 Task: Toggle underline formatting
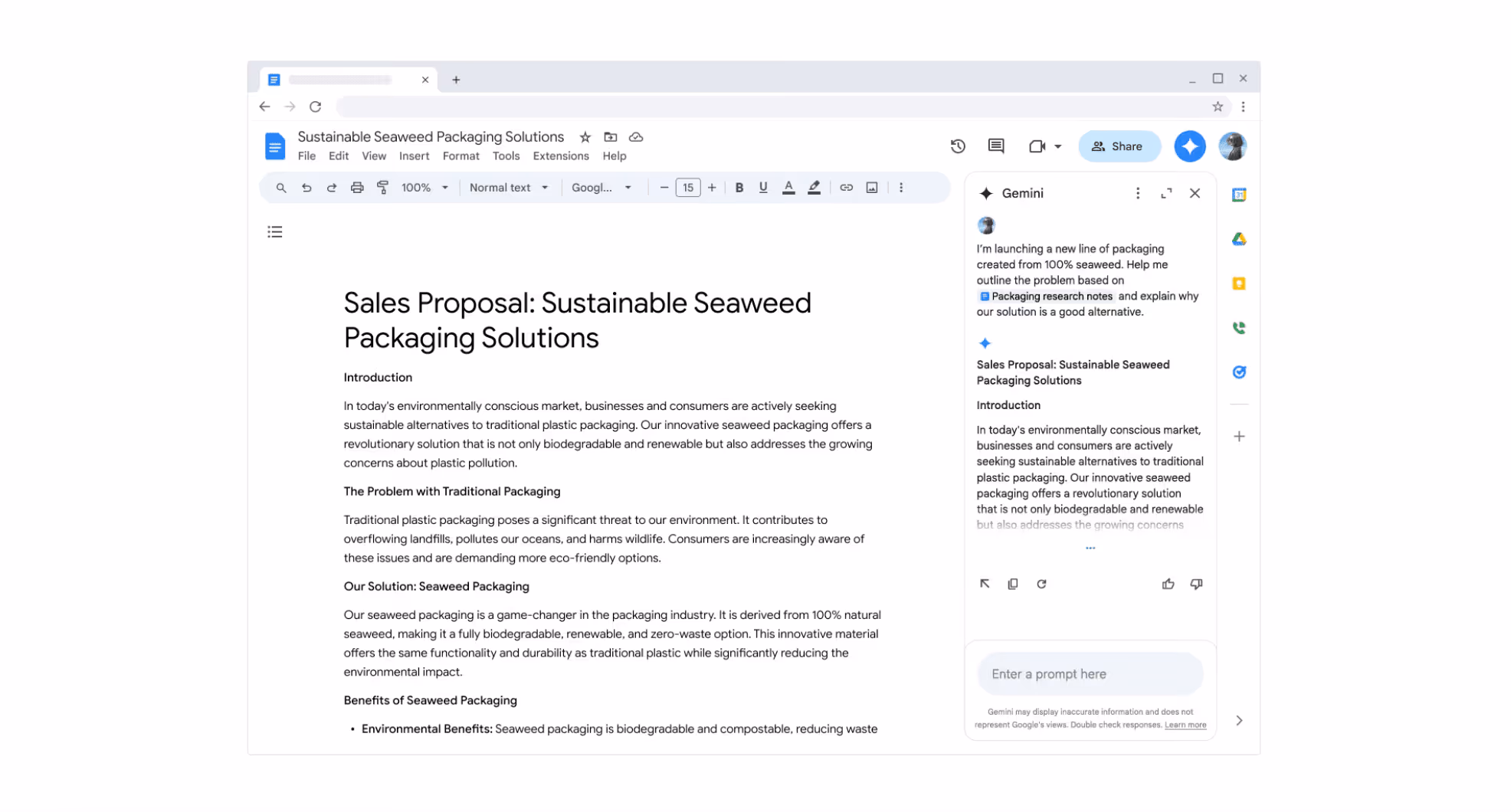coord(763,188)
